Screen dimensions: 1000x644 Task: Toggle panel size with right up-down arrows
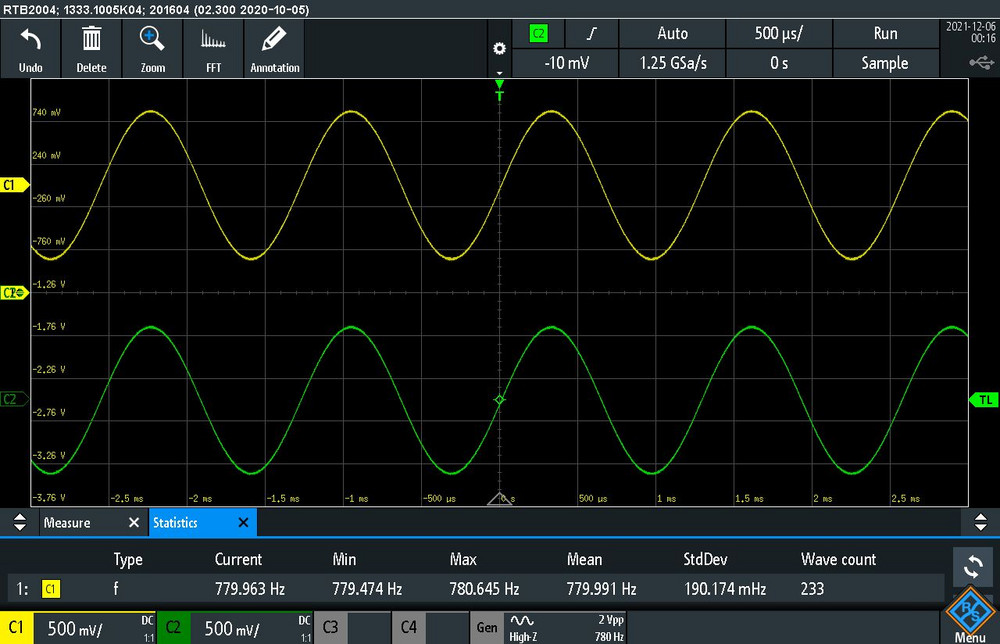click(x=981, y=522)
